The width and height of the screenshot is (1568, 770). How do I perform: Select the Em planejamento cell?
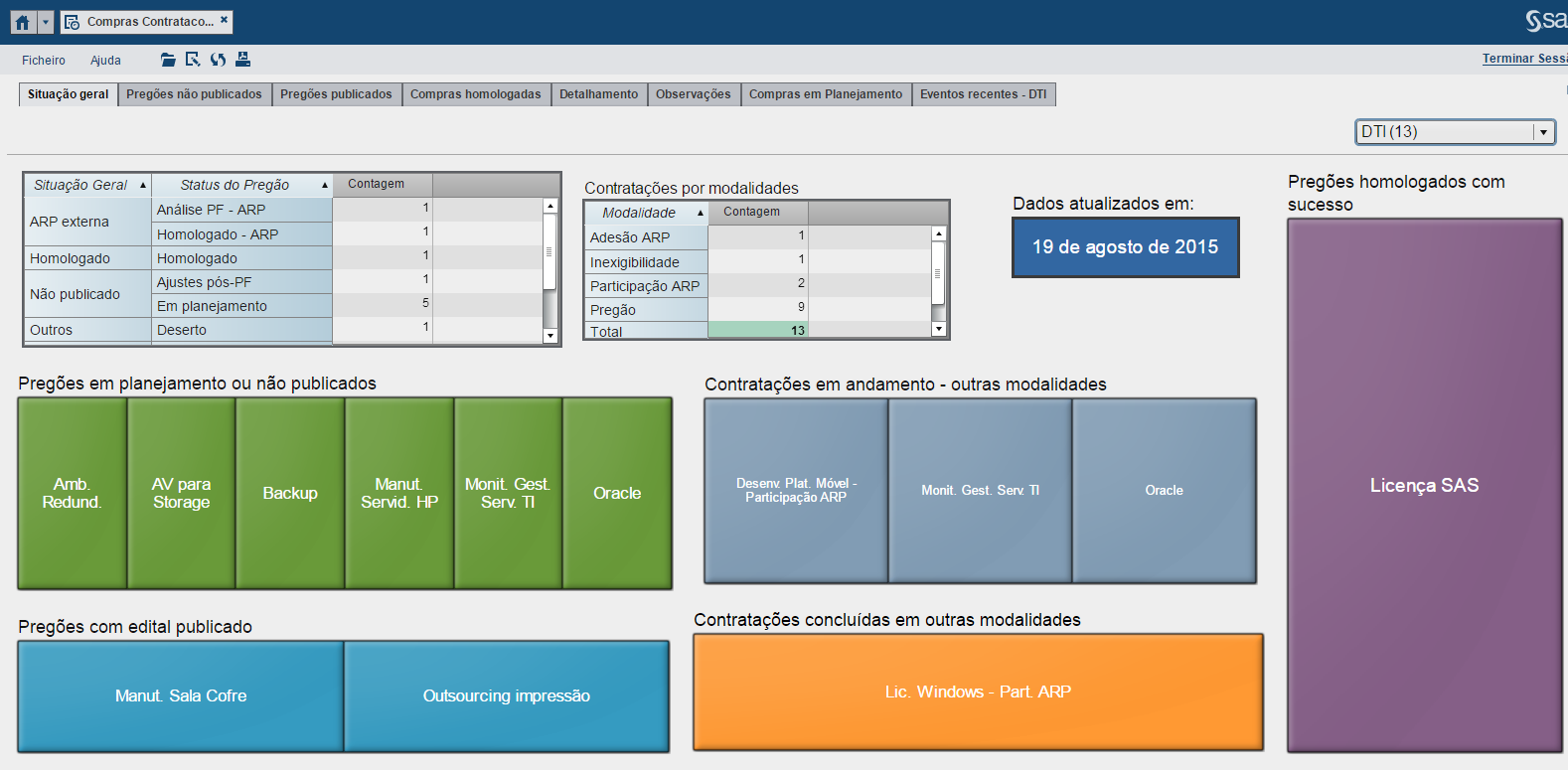(x=241, y=306)
